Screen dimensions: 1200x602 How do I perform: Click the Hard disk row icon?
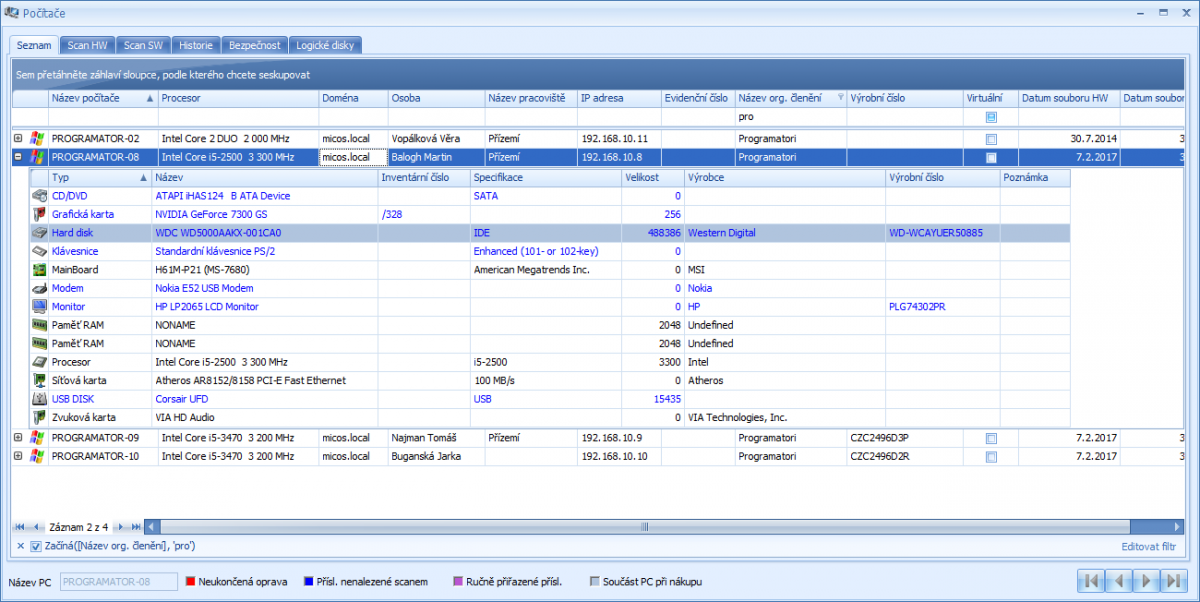coord(39,232)
